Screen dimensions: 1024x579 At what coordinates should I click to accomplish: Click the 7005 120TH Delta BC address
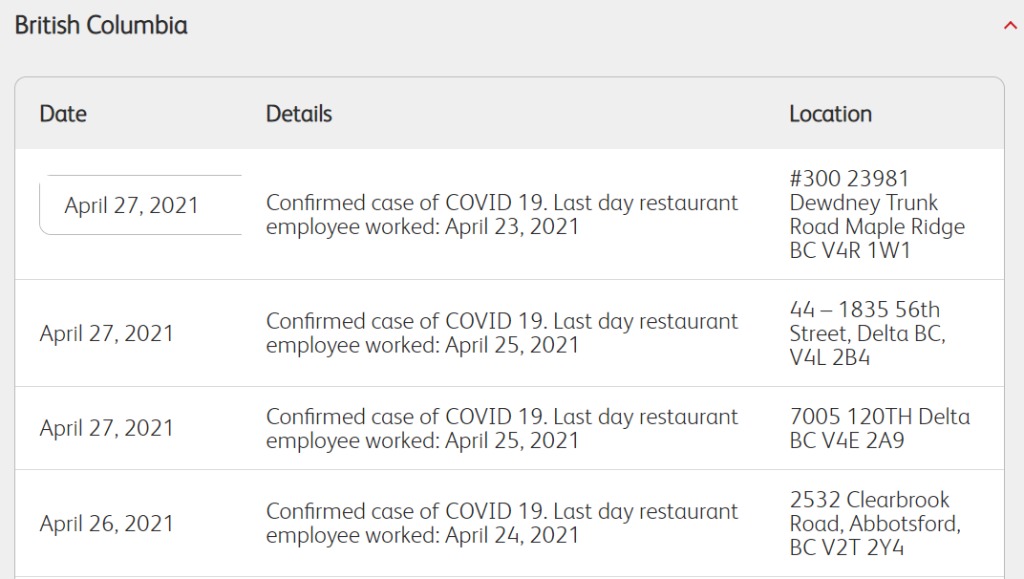click(879, 428)
